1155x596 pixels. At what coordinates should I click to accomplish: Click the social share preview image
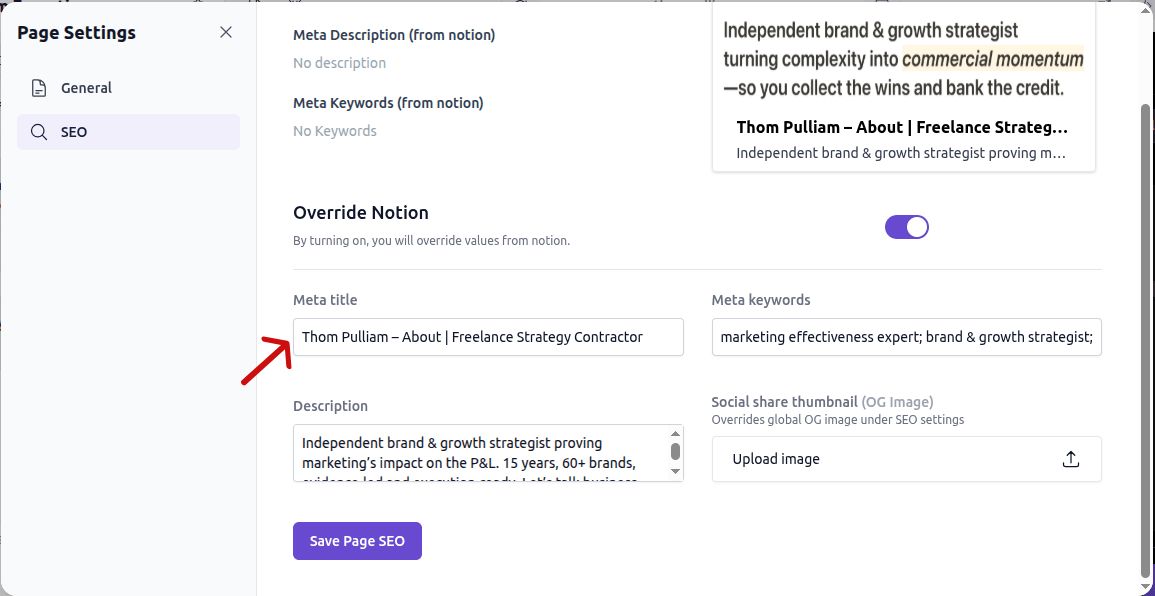point(903,57)
